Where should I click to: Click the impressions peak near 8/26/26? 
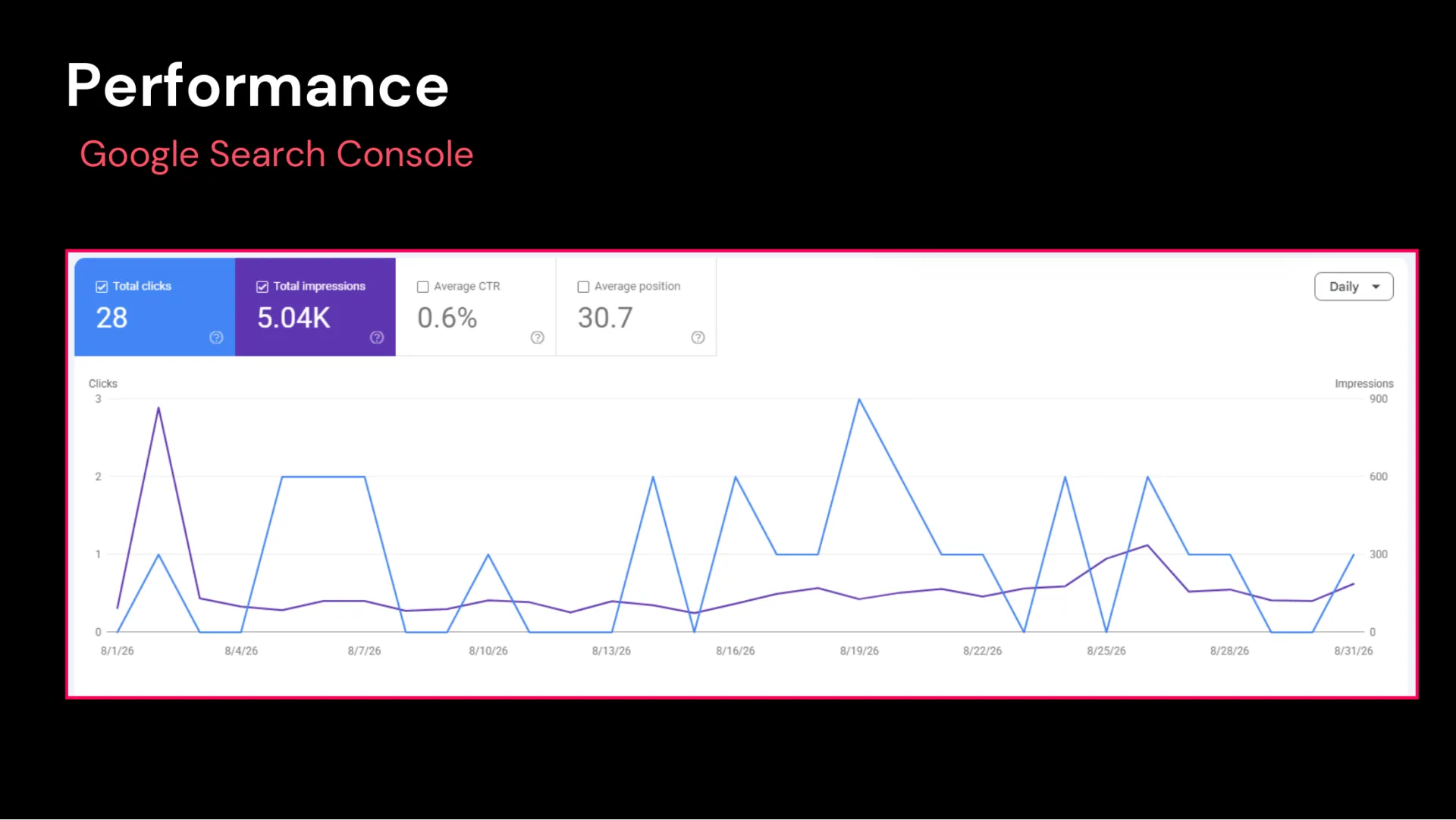tap(1147, 545)
